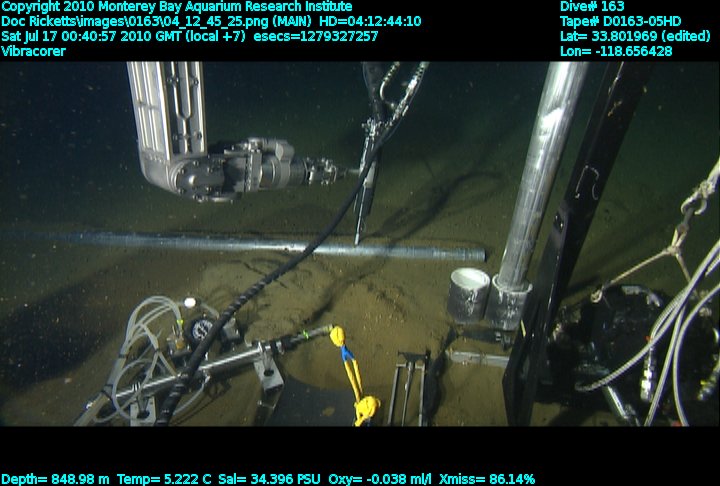Click the Sal= 34.396 PSU reading
720x486 pixels.
pos(270,479)
